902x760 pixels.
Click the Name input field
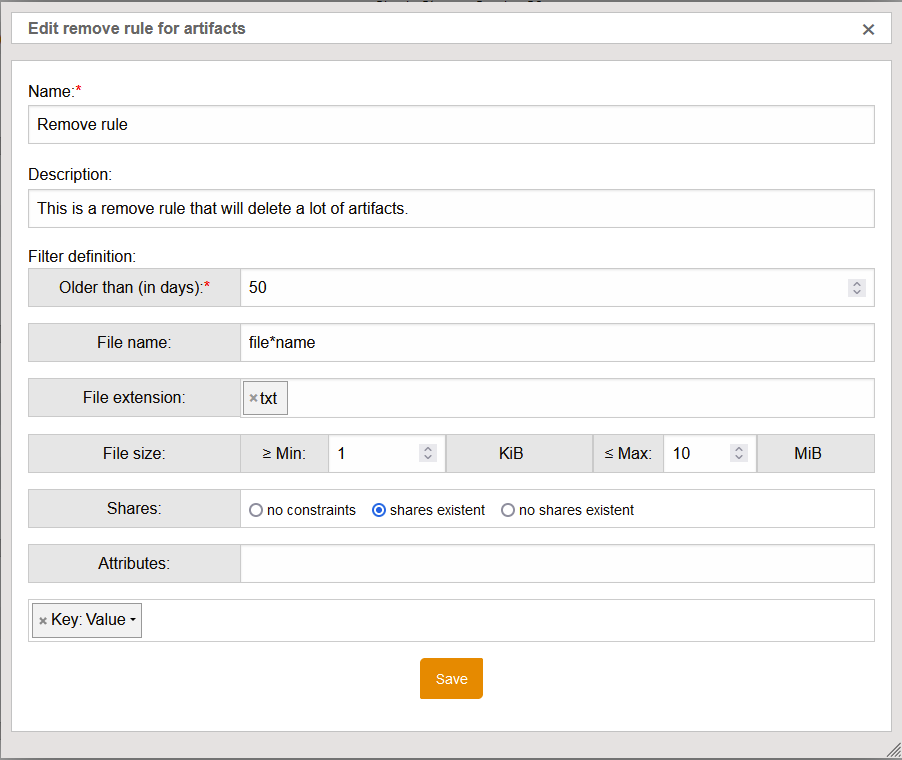[x=451, y=125]
